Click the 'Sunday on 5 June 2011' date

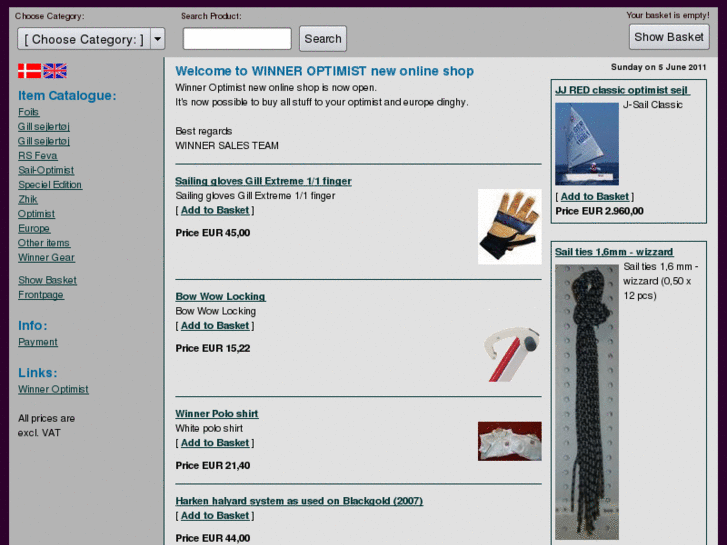pos(658,67)
